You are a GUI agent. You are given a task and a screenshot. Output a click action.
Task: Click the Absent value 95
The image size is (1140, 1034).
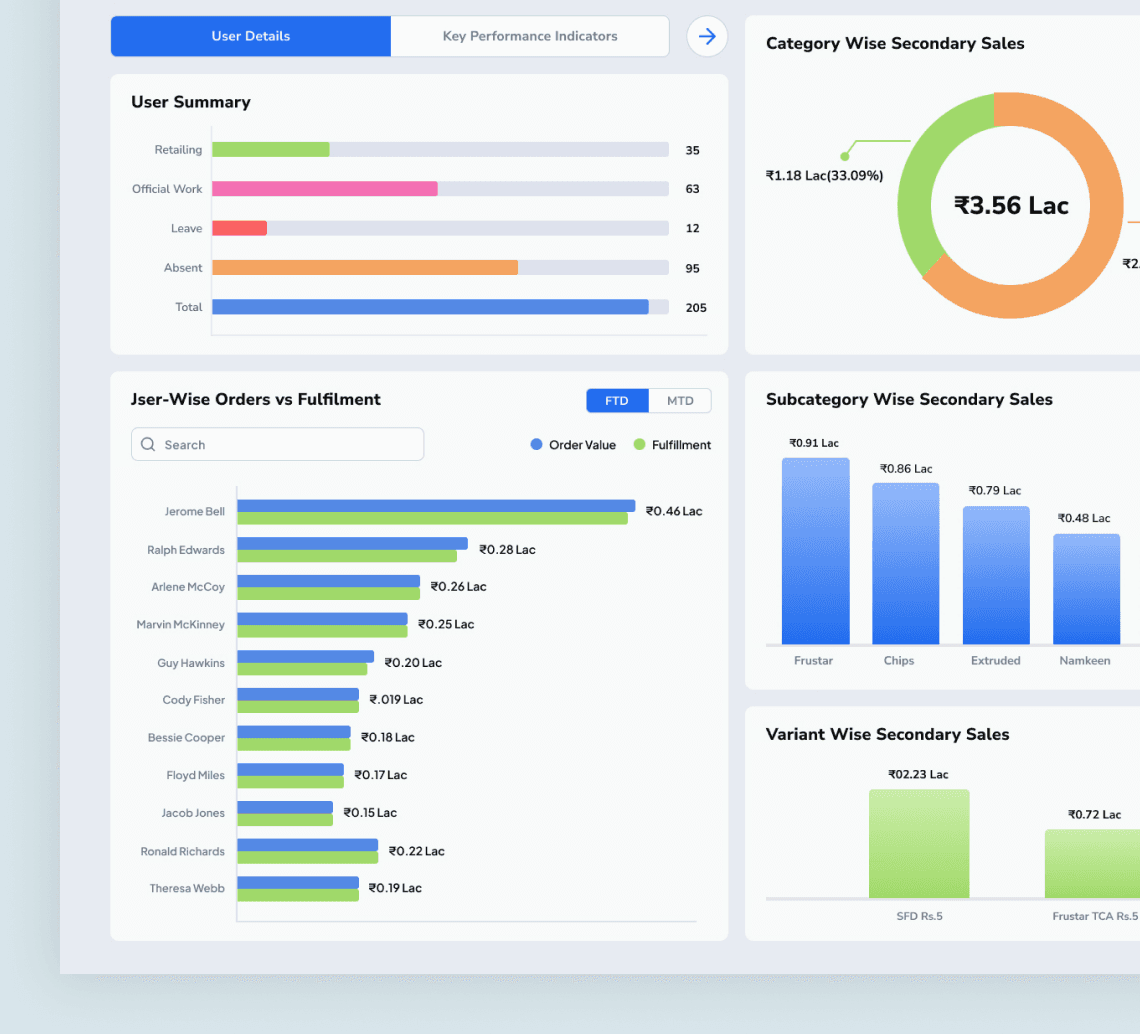click(692, 268)
